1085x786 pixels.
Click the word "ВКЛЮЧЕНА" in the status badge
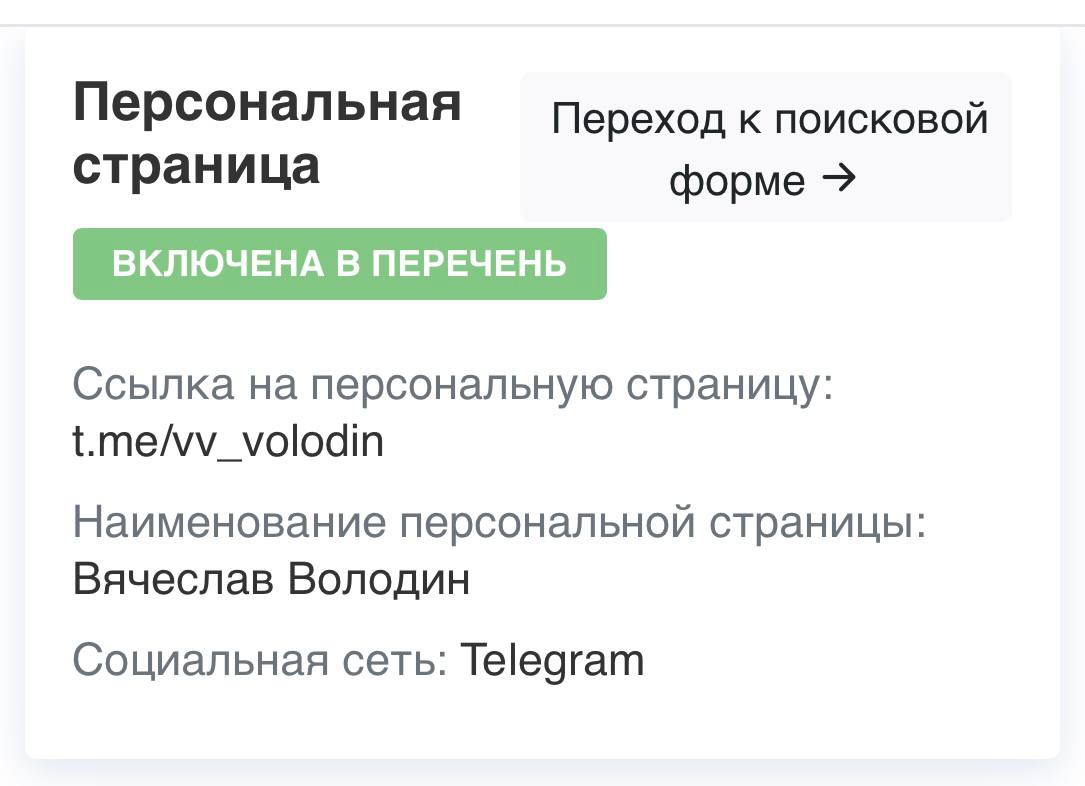(x=218, y=264)
